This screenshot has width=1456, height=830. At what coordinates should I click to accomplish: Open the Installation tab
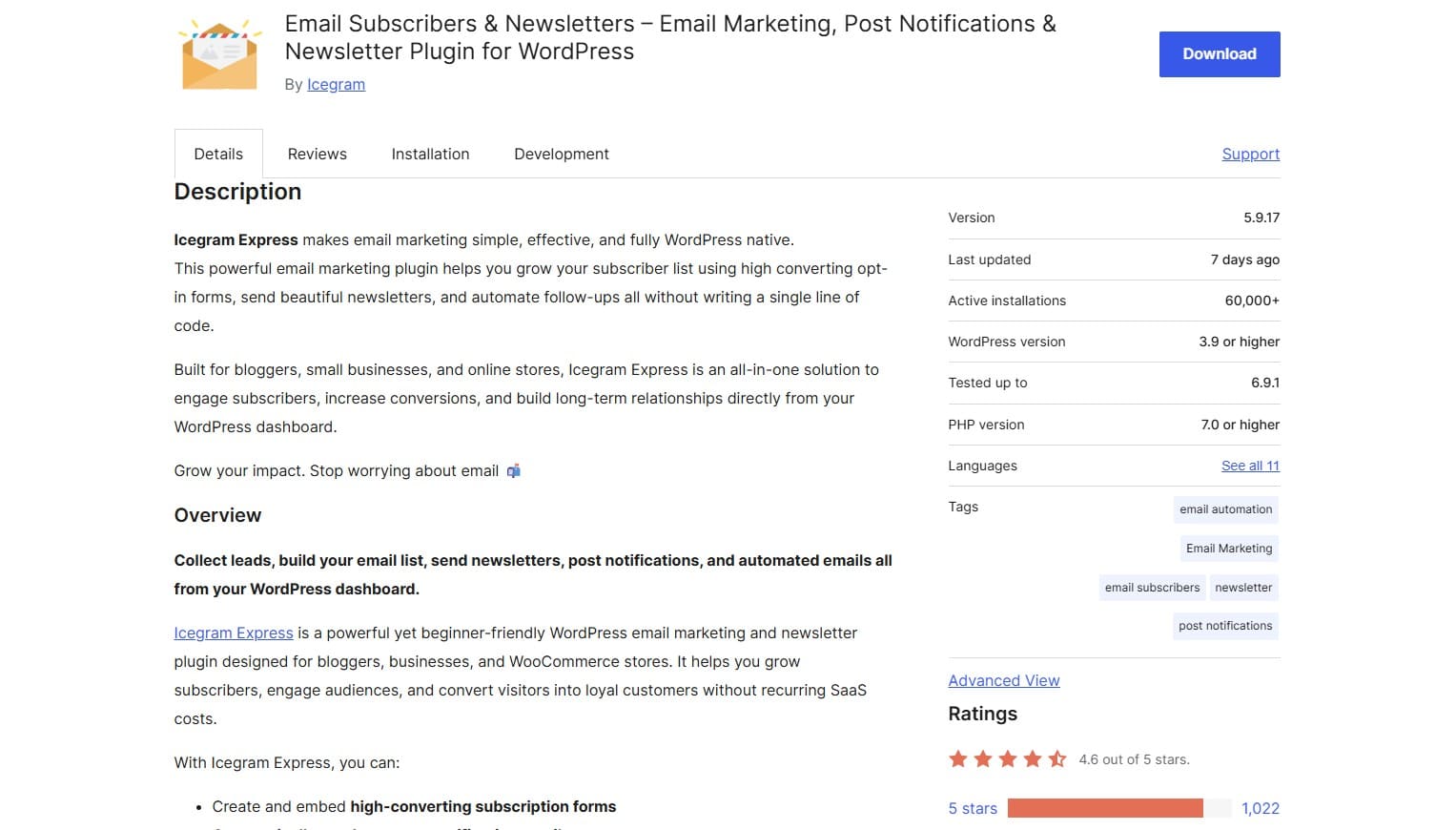pyautogui.click(x=430, y=154)
